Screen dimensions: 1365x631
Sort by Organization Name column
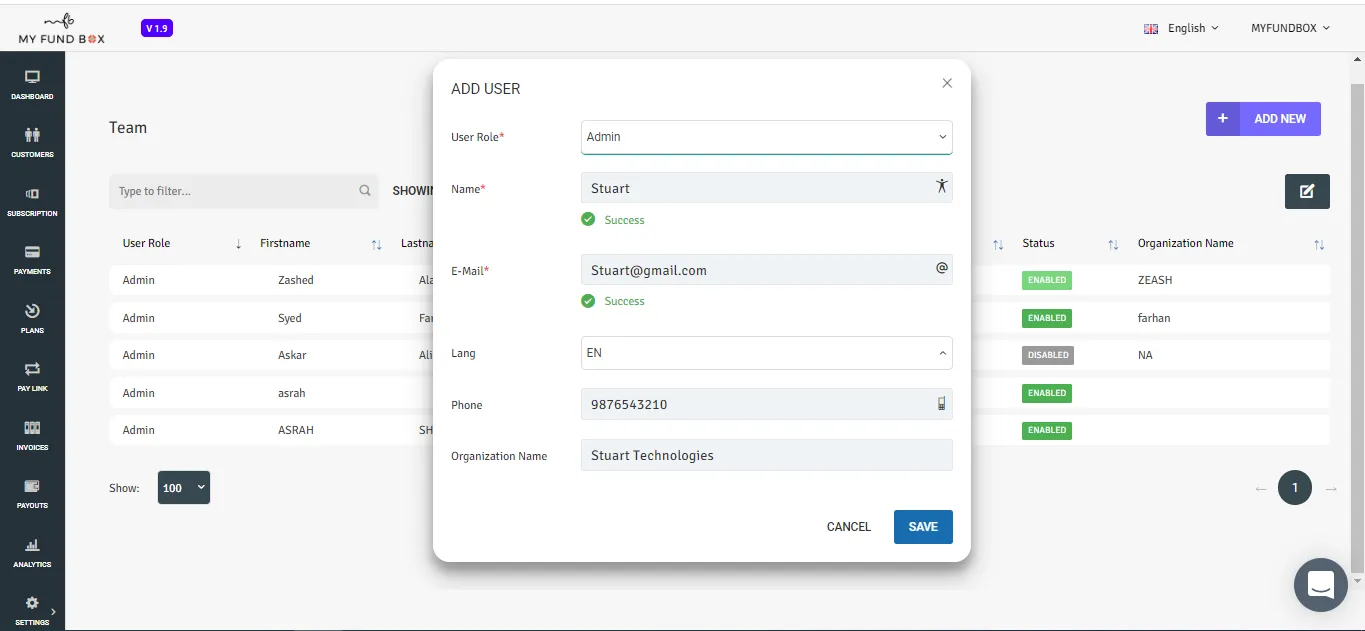point(1319,244)
